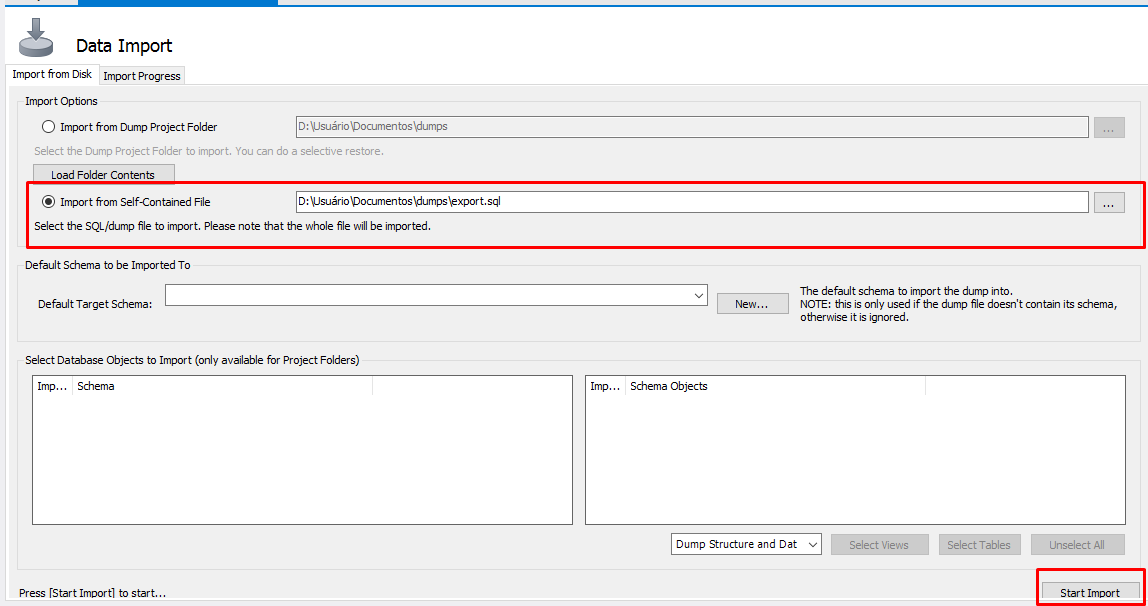The width and height of the screenshot is (1148, 606).
Task: Expand the Default Target Schema dropdown
Action: pos(698,295)
